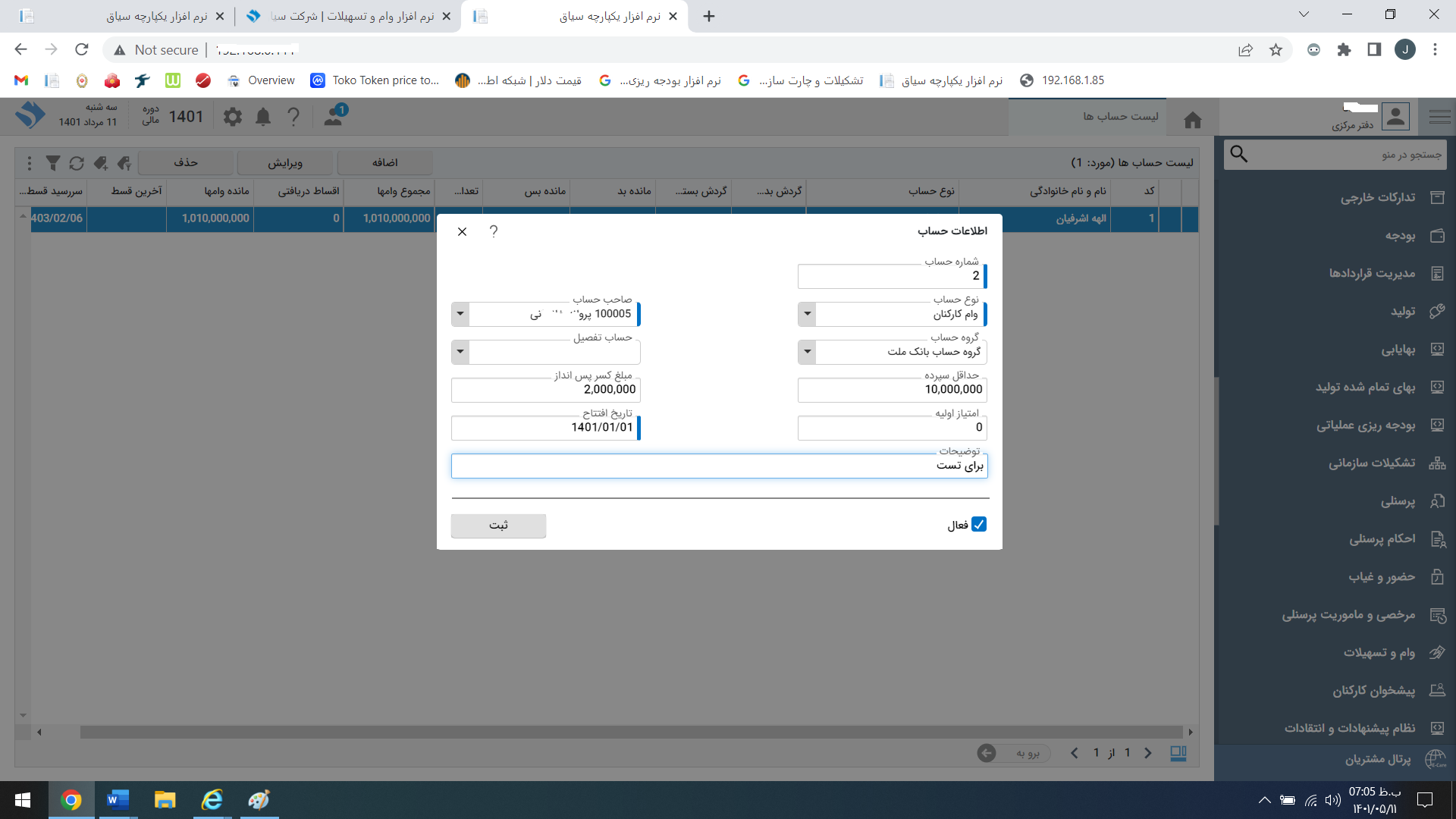Click the search magnifier in menu search box
1456x819 pixels.
1239,155
